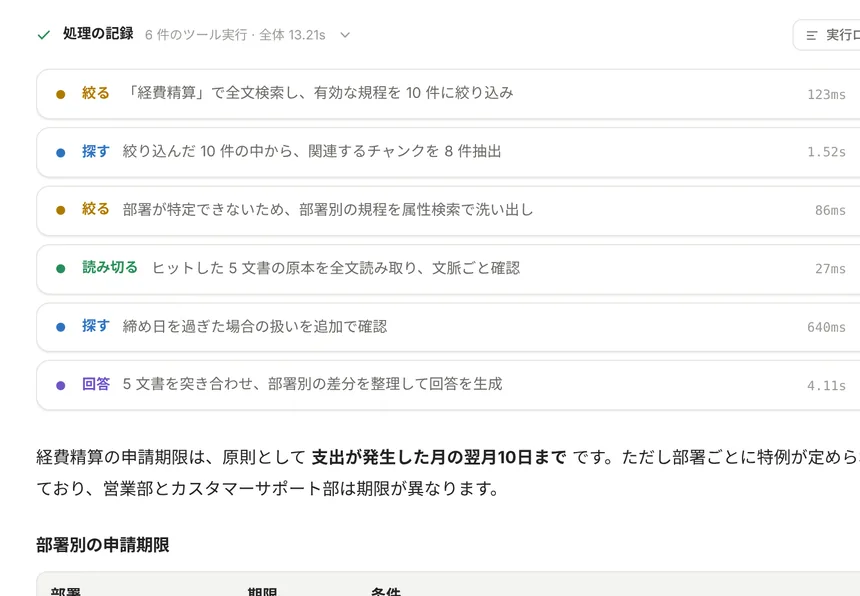This screenshot has height=596, width=860.
Task: Click the purple dot next to 回答
Action: 61,385
